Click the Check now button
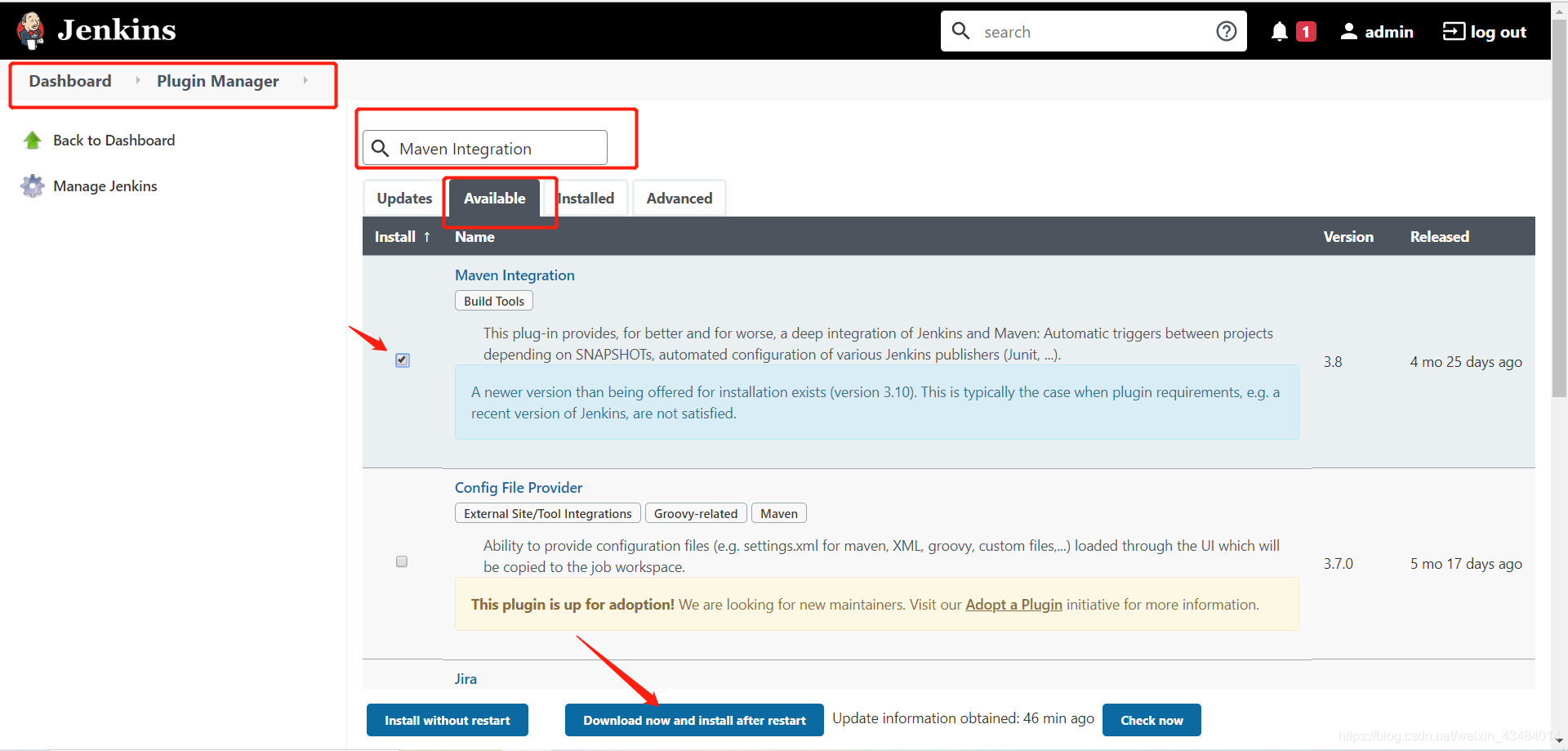This screenshot has width=1568, height=751. (x=1151, y=720)
